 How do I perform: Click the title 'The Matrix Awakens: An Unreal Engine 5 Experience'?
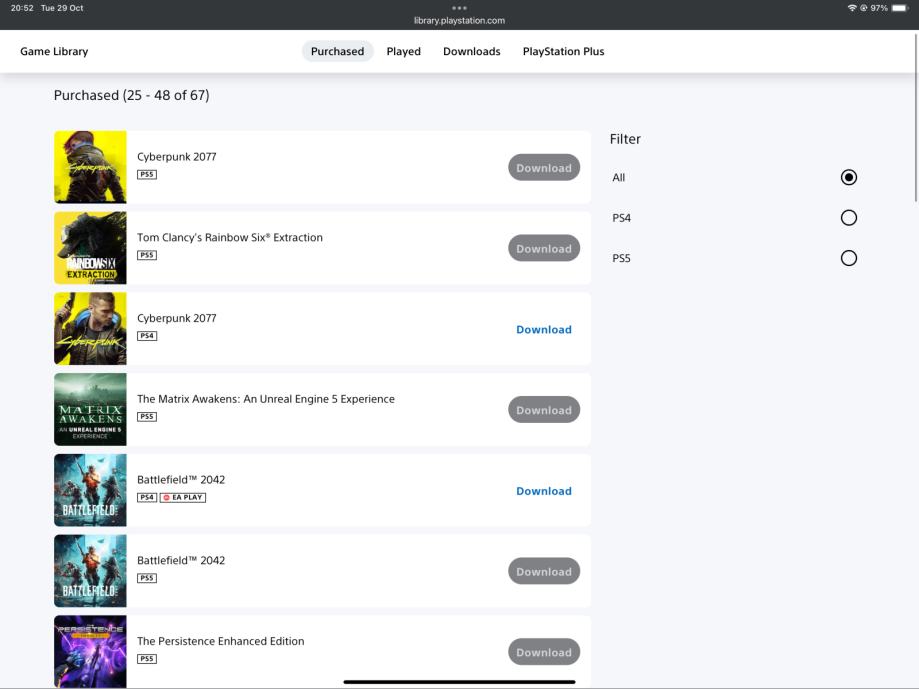(x=266, y=399)
